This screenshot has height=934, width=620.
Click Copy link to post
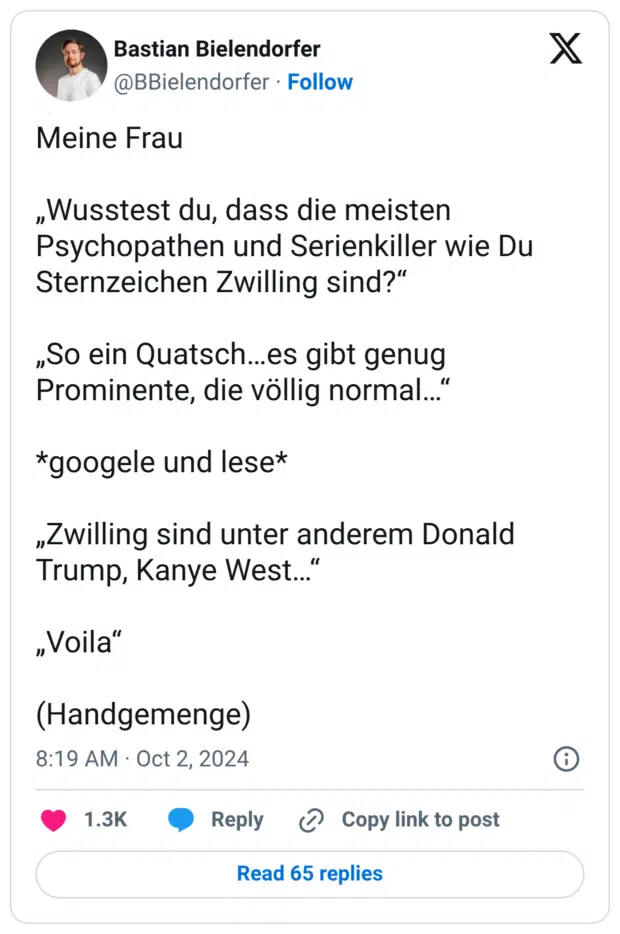tap(420, 819)
